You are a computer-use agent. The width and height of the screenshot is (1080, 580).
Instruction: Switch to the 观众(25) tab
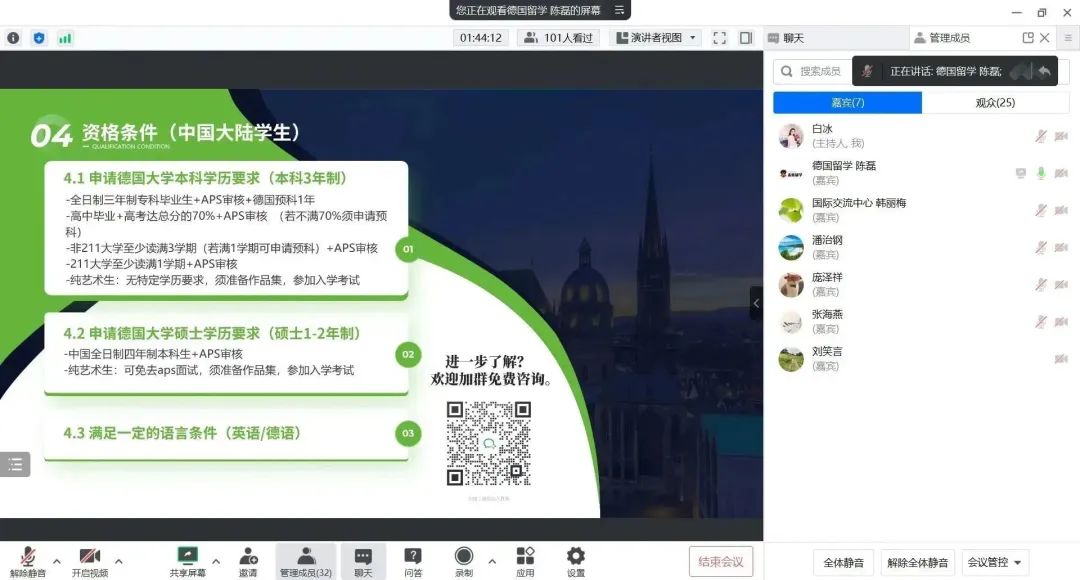[995, 102]
